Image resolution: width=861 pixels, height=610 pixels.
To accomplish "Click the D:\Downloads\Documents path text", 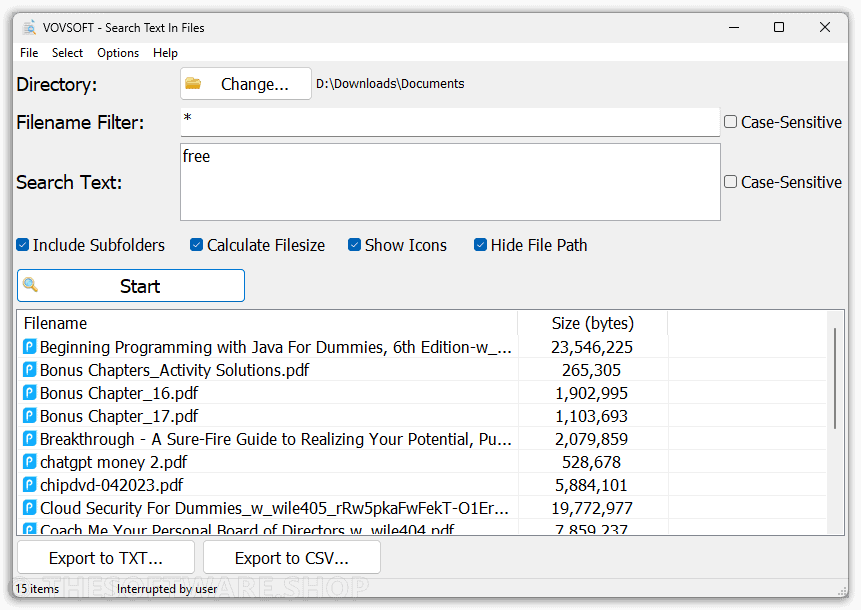I will tap(390, 83).
